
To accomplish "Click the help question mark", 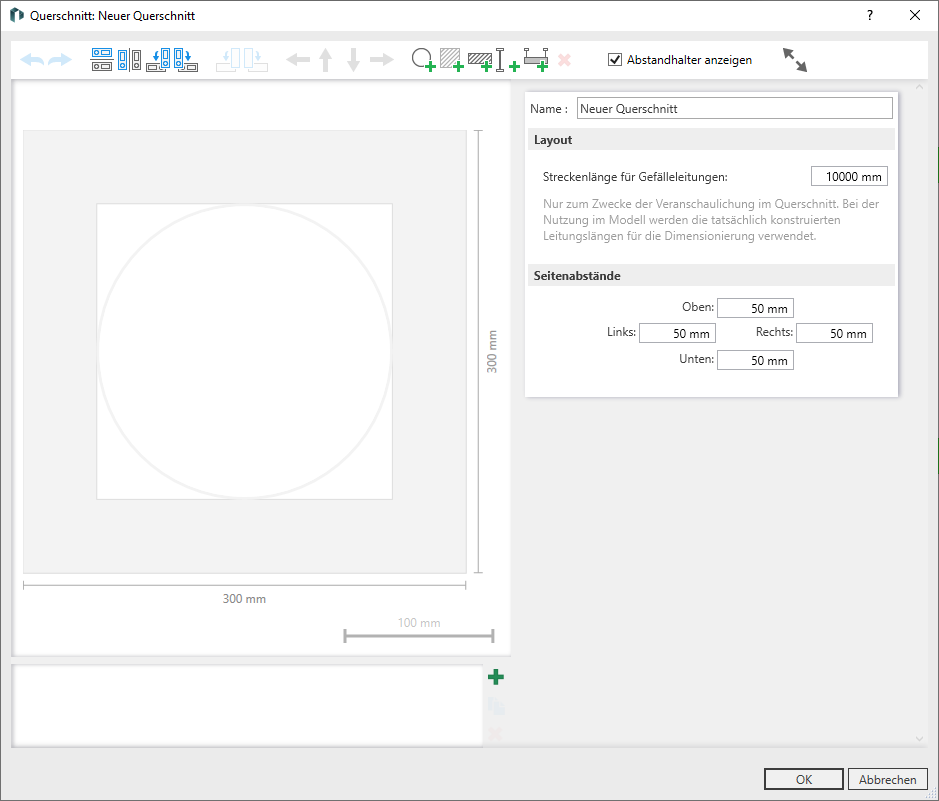I will (870, 15).
